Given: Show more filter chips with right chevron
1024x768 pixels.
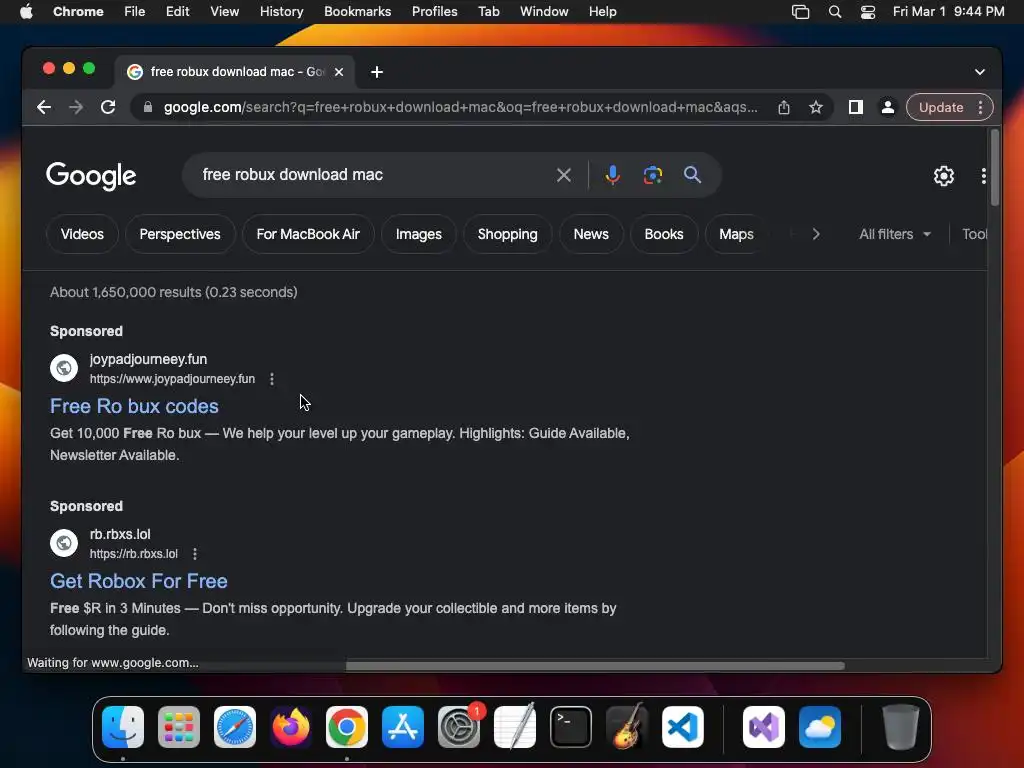Looking at the screenshot, I should [x=816, y=234].
